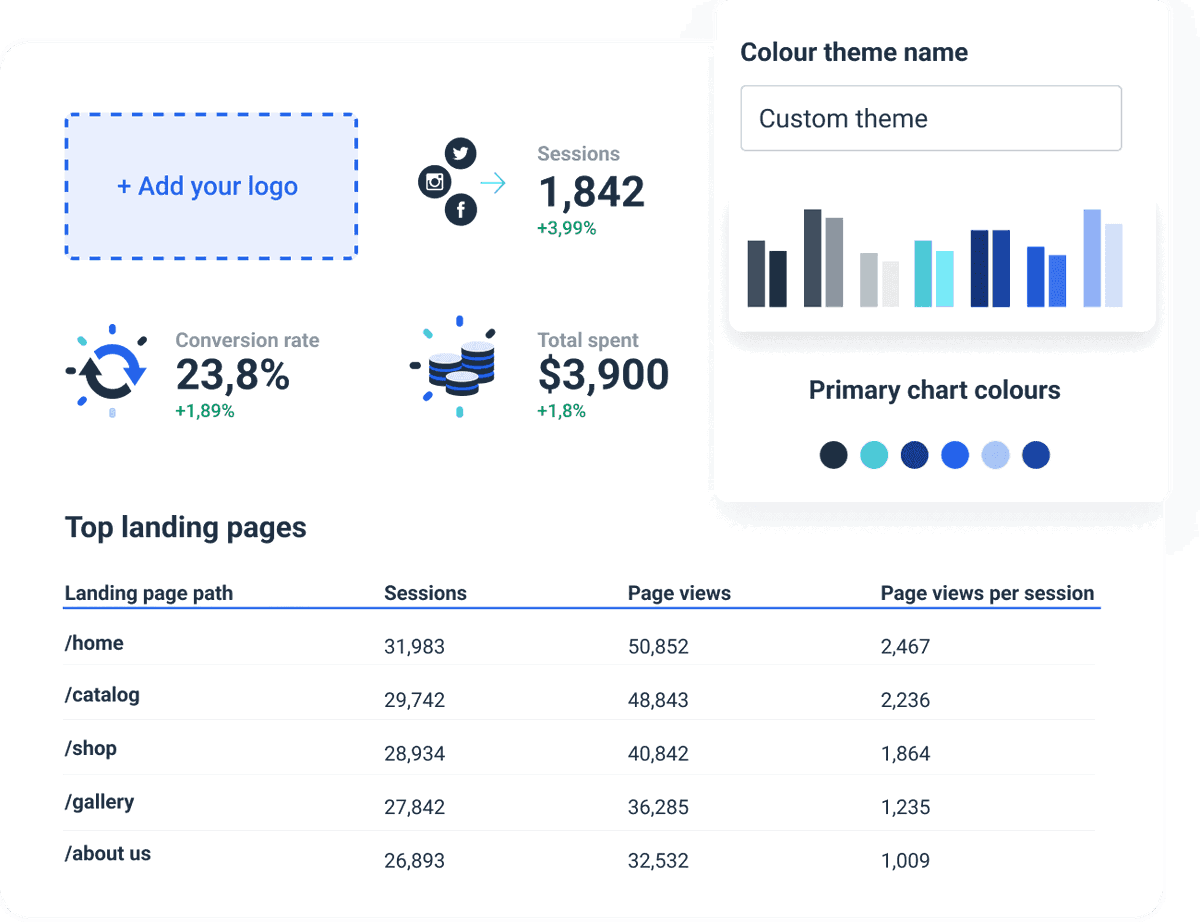Sort by the Page views per session column header

tap(988, 593)
